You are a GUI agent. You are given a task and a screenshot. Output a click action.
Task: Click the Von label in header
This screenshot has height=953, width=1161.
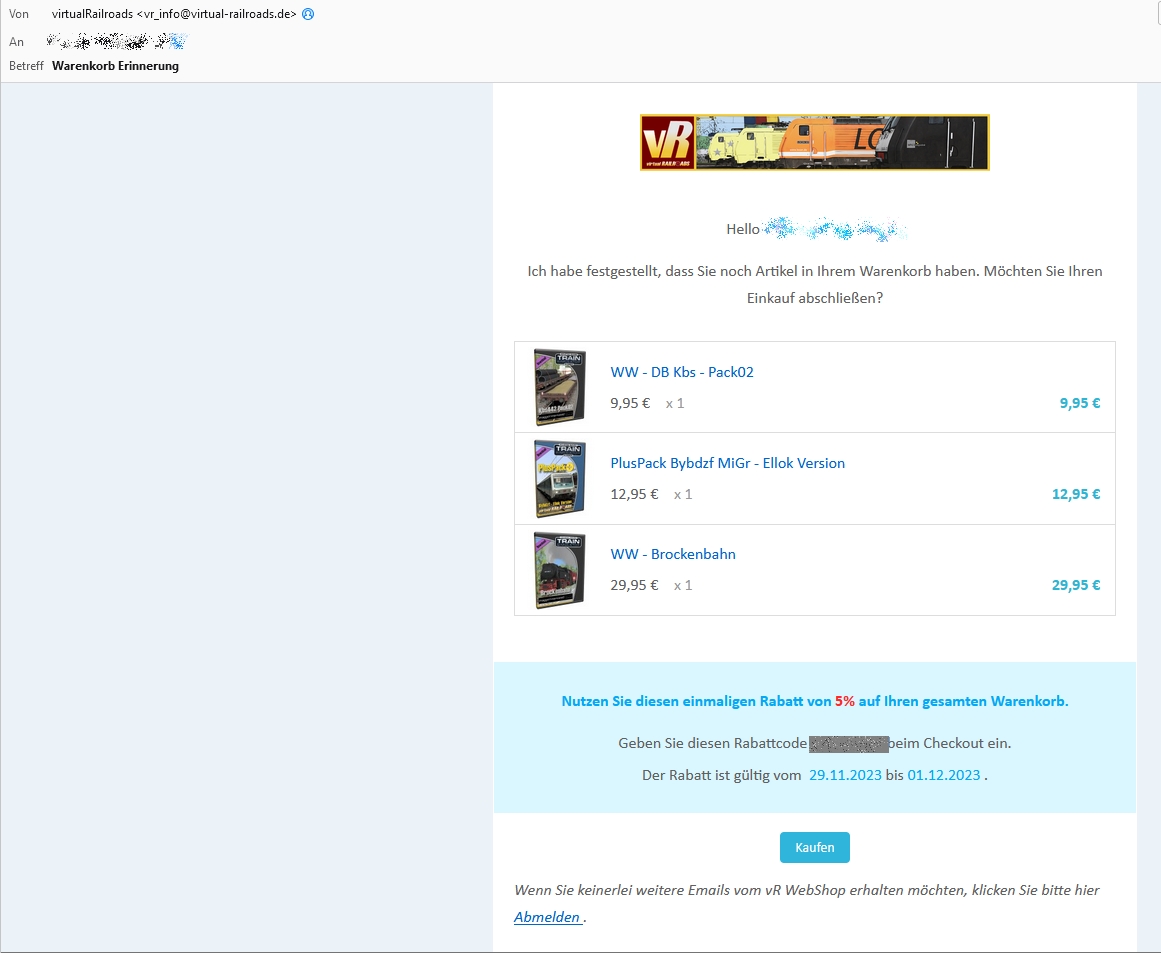click(x=19, y=14)
